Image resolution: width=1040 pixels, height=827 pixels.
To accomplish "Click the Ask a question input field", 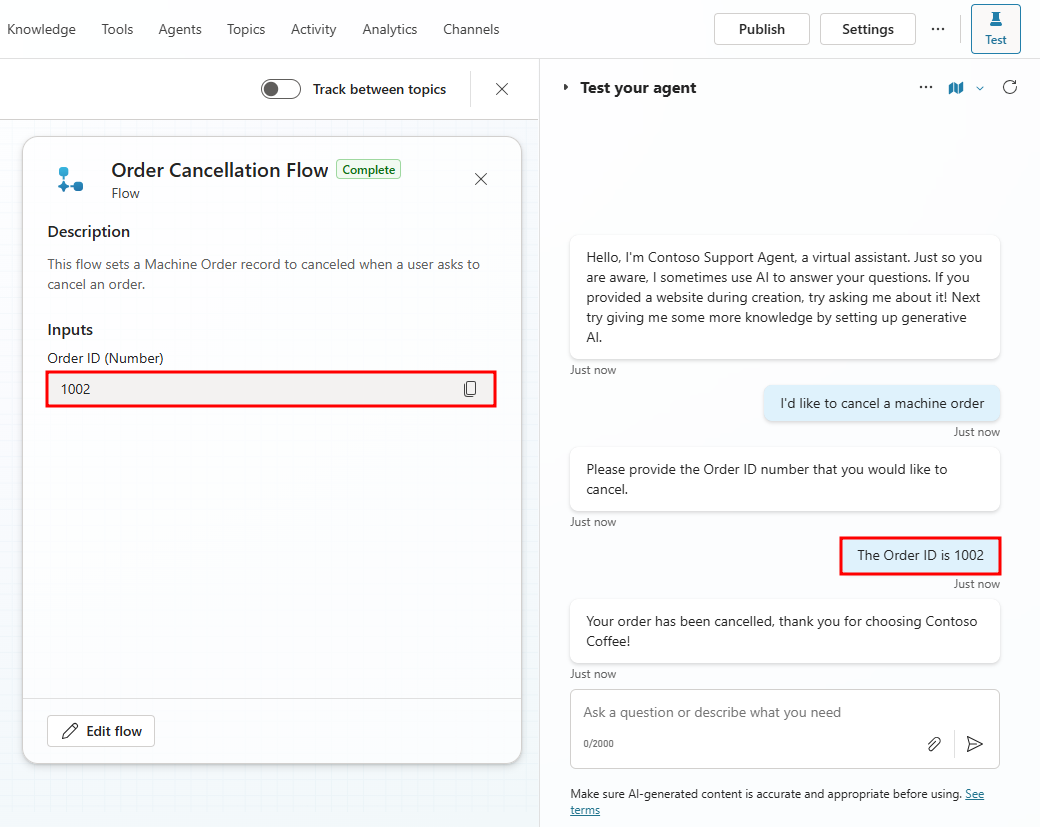I will click(x=750, y=713).
